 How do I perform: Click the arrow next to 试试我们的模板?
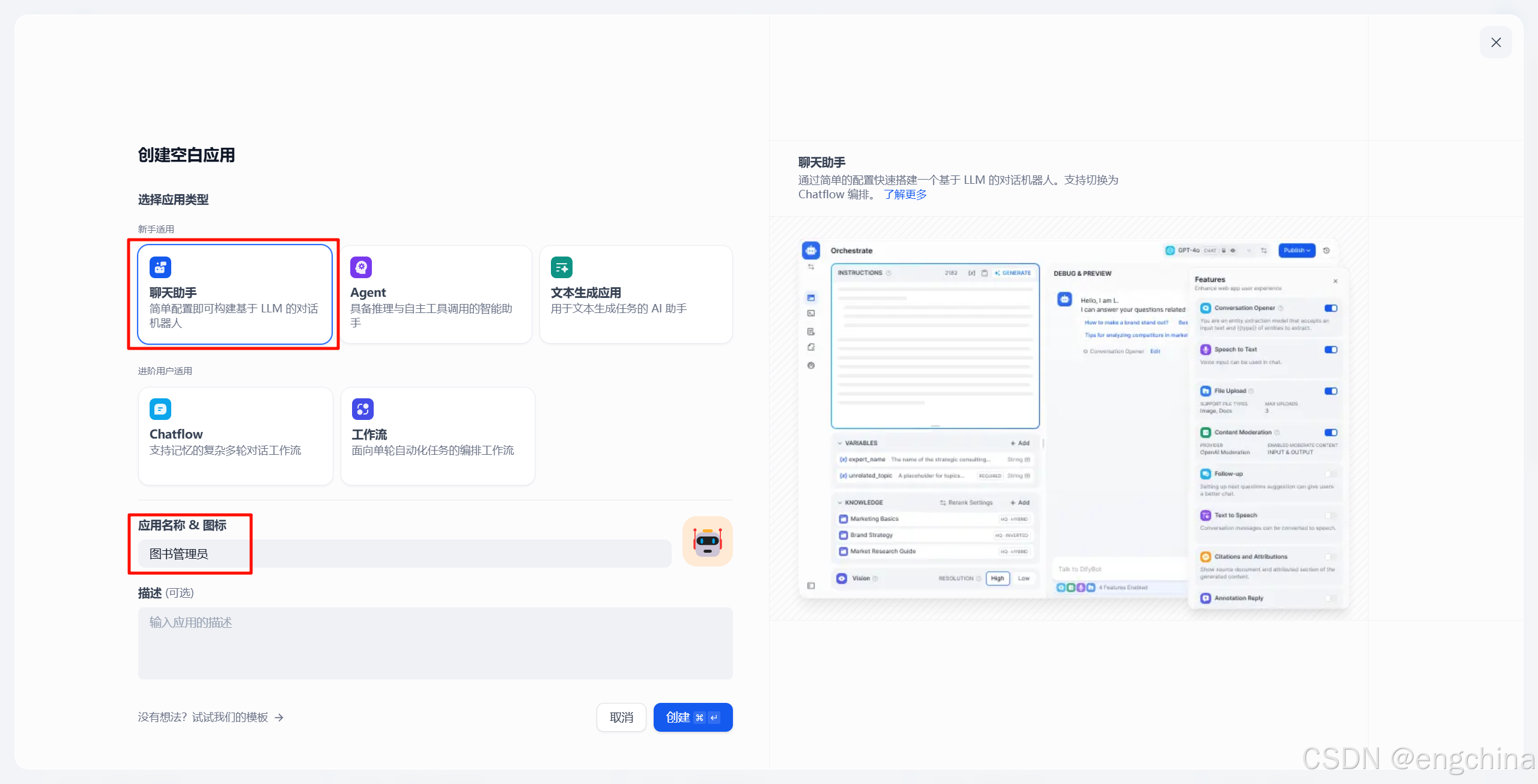(x=279, y=717)
